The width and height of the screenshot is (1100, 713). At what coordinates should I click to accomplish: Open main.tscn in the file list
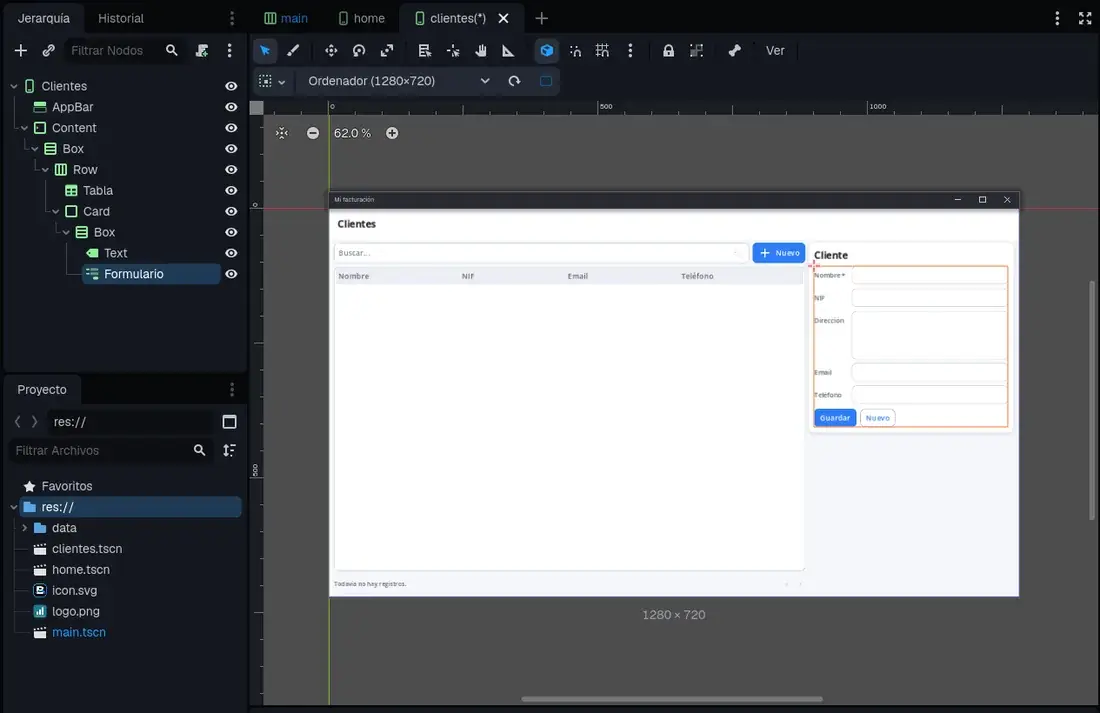79,632
